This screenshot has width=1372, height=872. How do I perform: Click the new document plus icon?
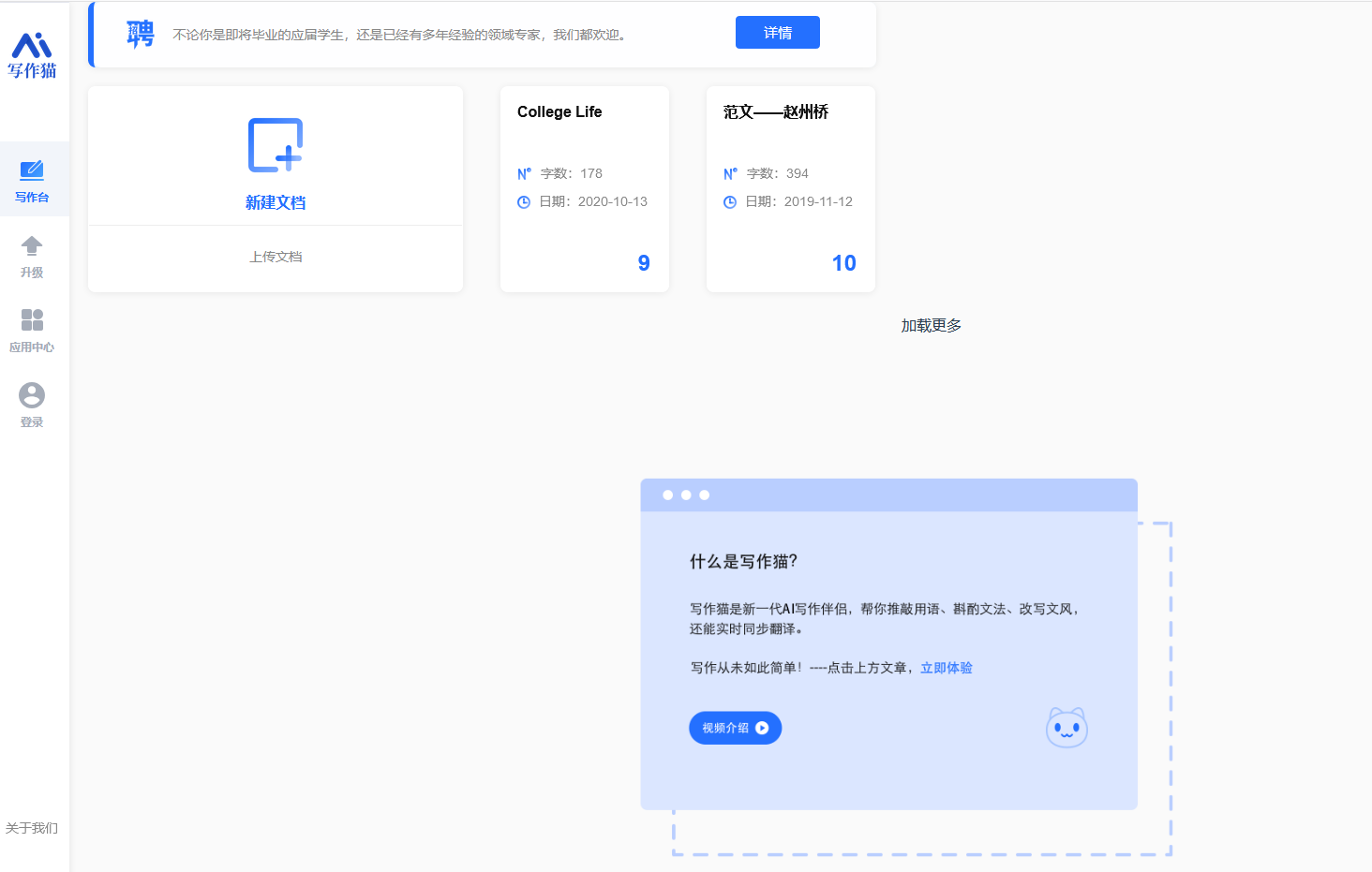tap(276, 145)
